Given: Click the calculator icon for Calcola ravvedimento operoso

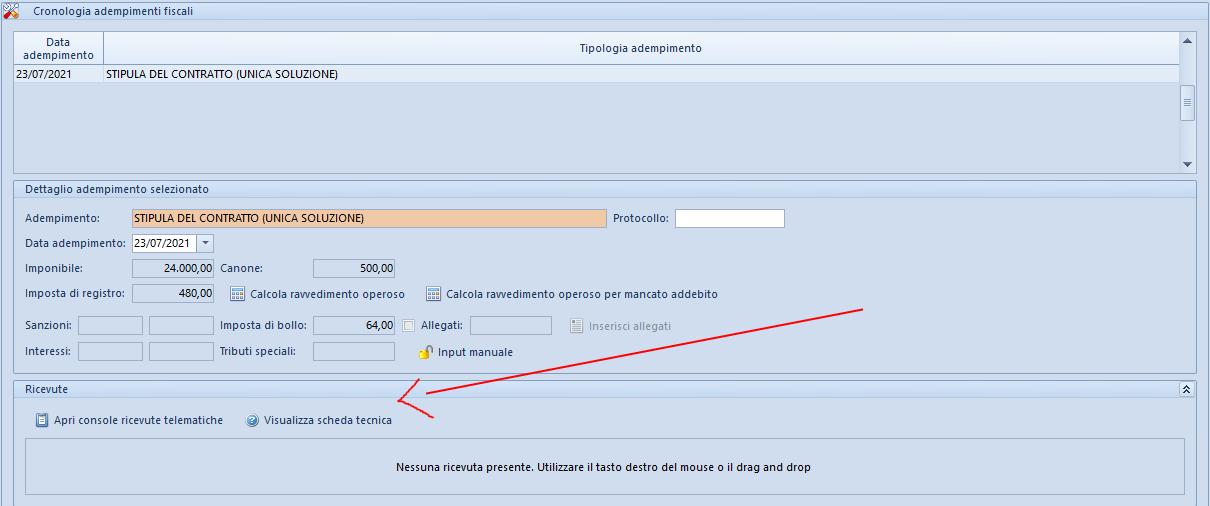Looking at the screenshot, I should click(238, 294).
